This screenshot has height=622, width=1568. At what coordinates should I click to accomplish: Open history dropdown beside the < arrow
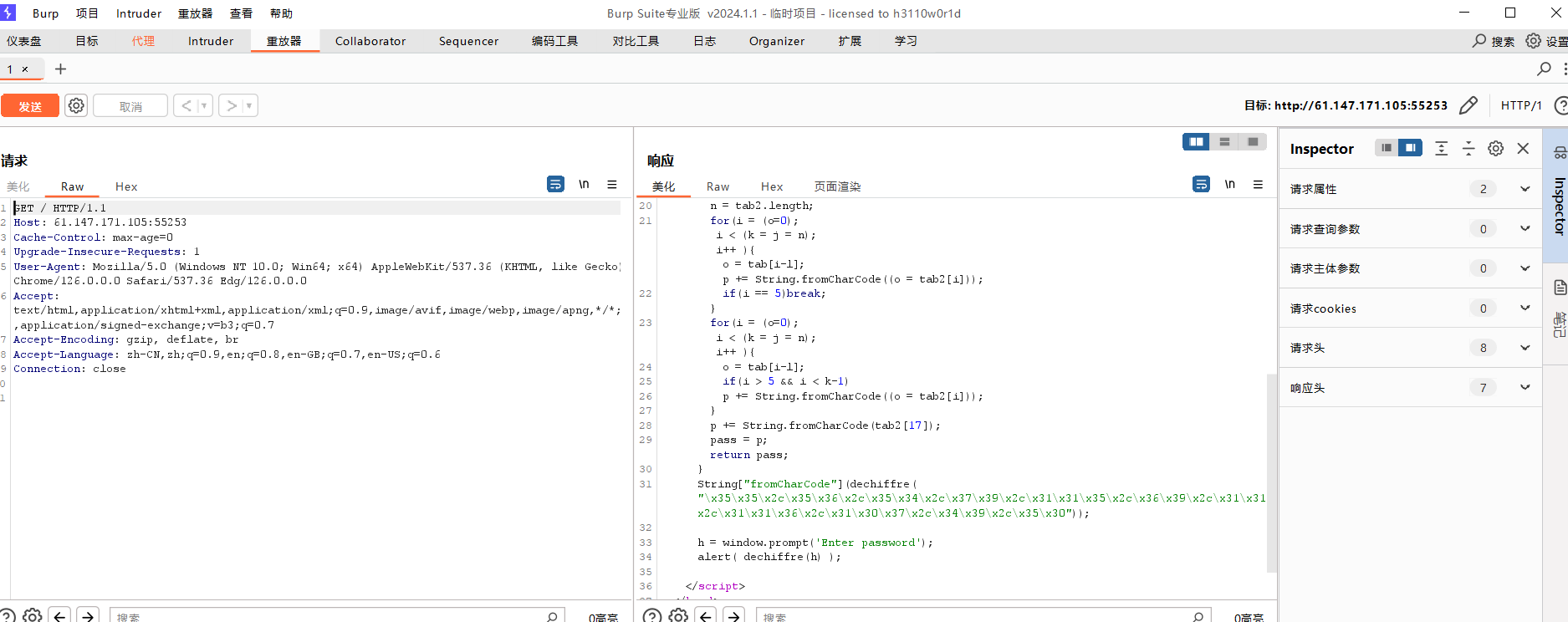click(204, 105)
